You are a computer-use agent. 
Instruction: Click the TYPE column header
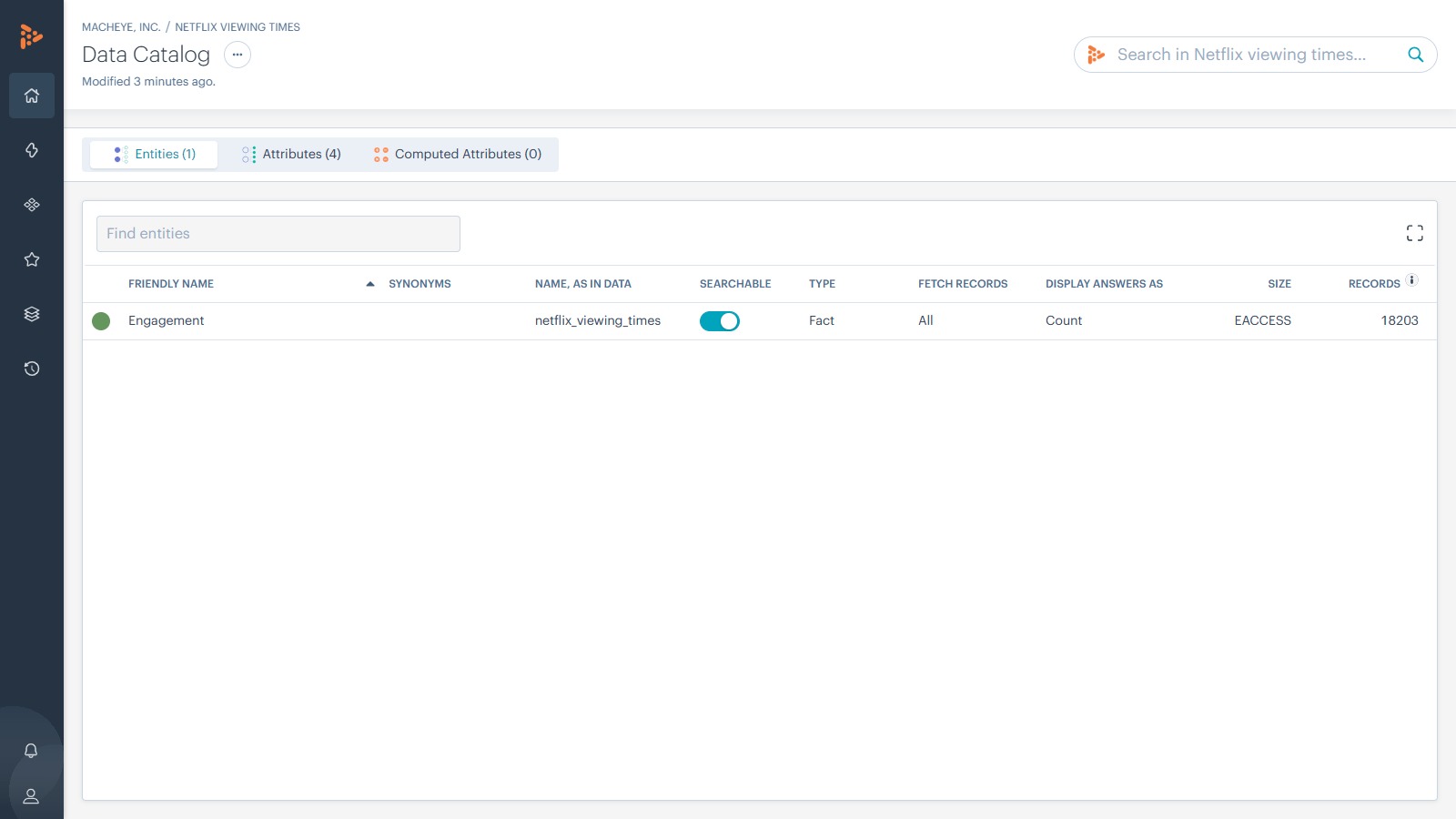tap(822, 284)
